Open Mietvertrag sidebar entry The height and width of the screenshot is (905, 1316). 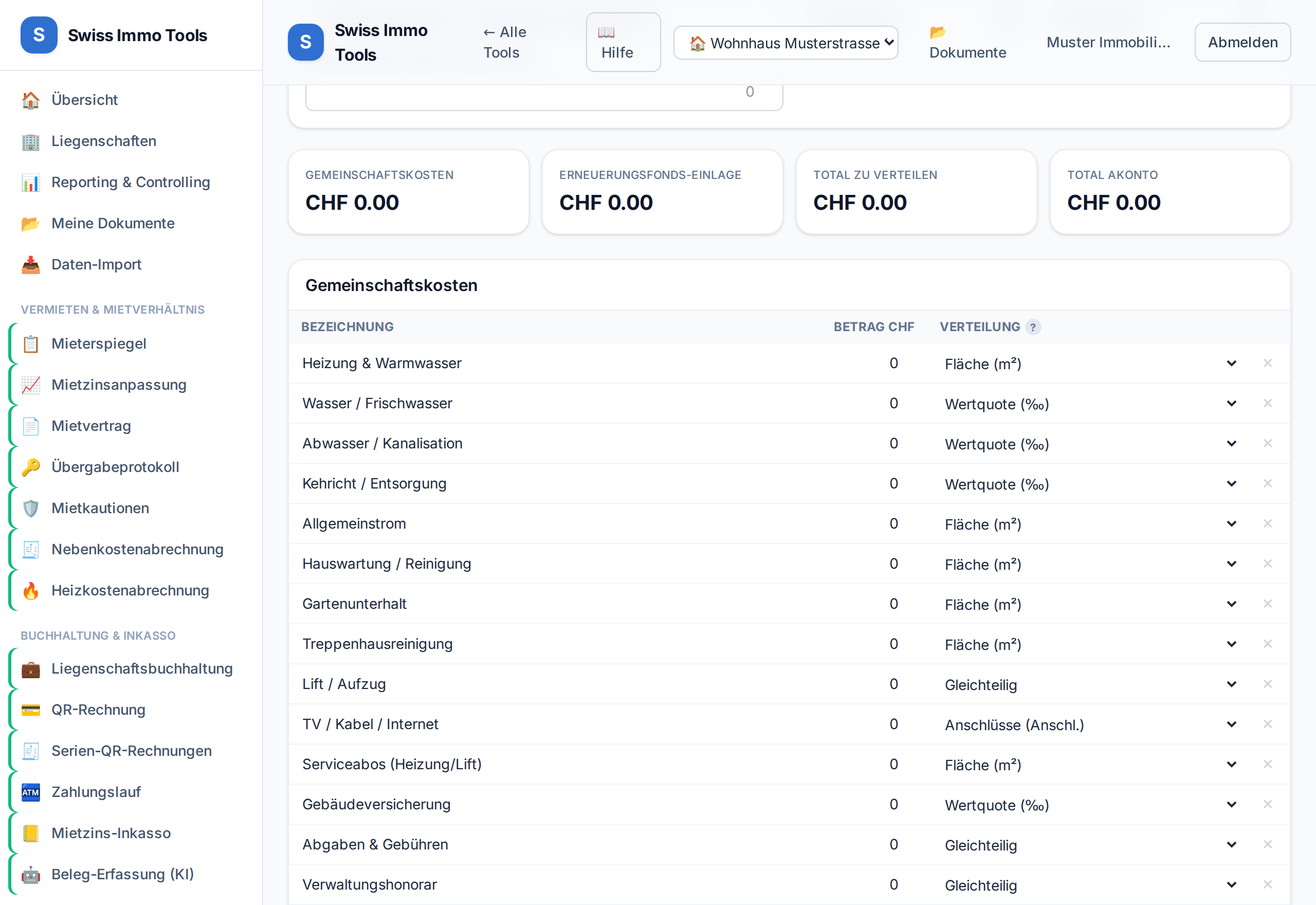(131, 426)
